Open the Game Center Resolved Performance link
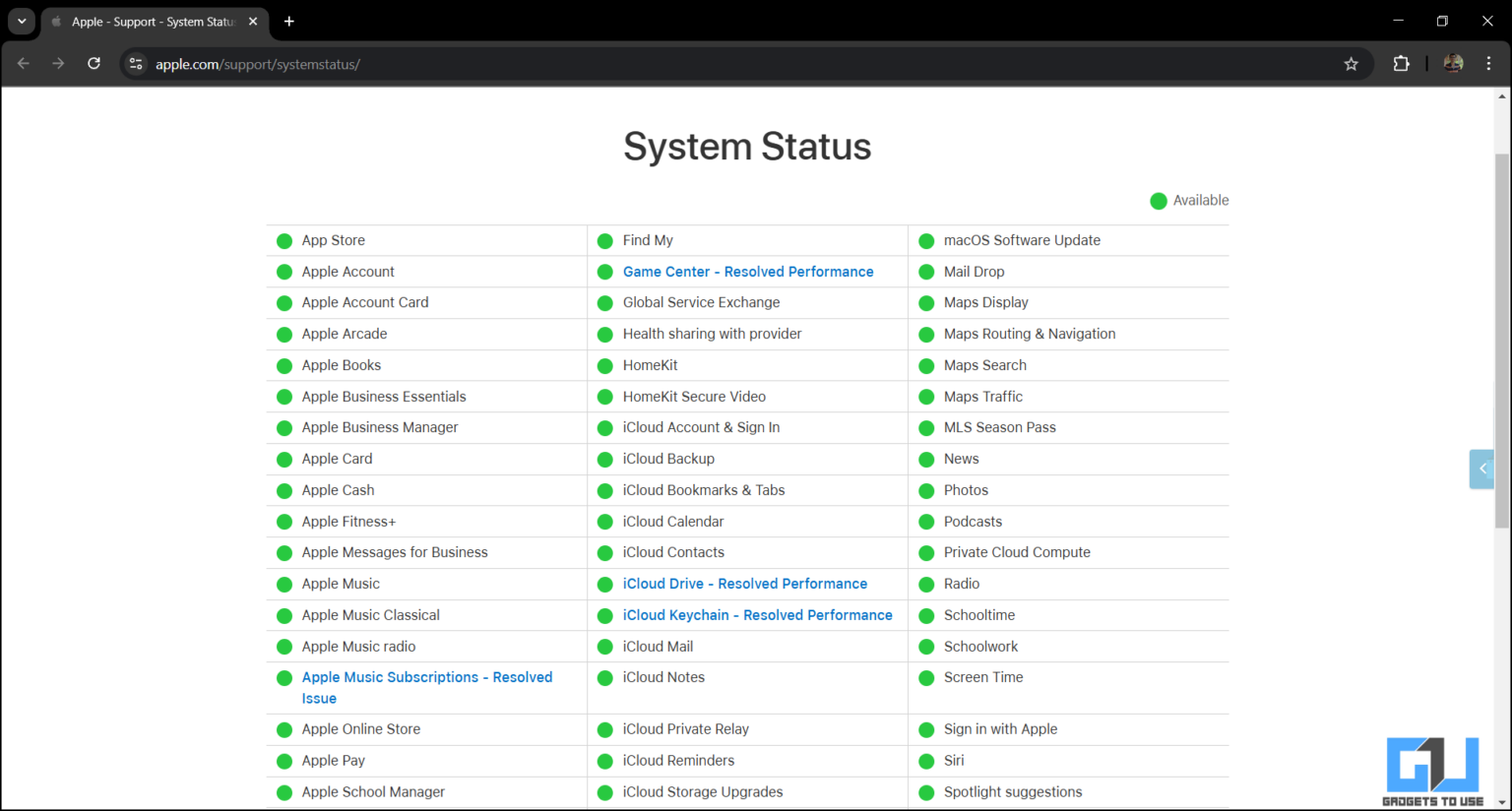Screen dimensions: 1512x811 (748, 271)
